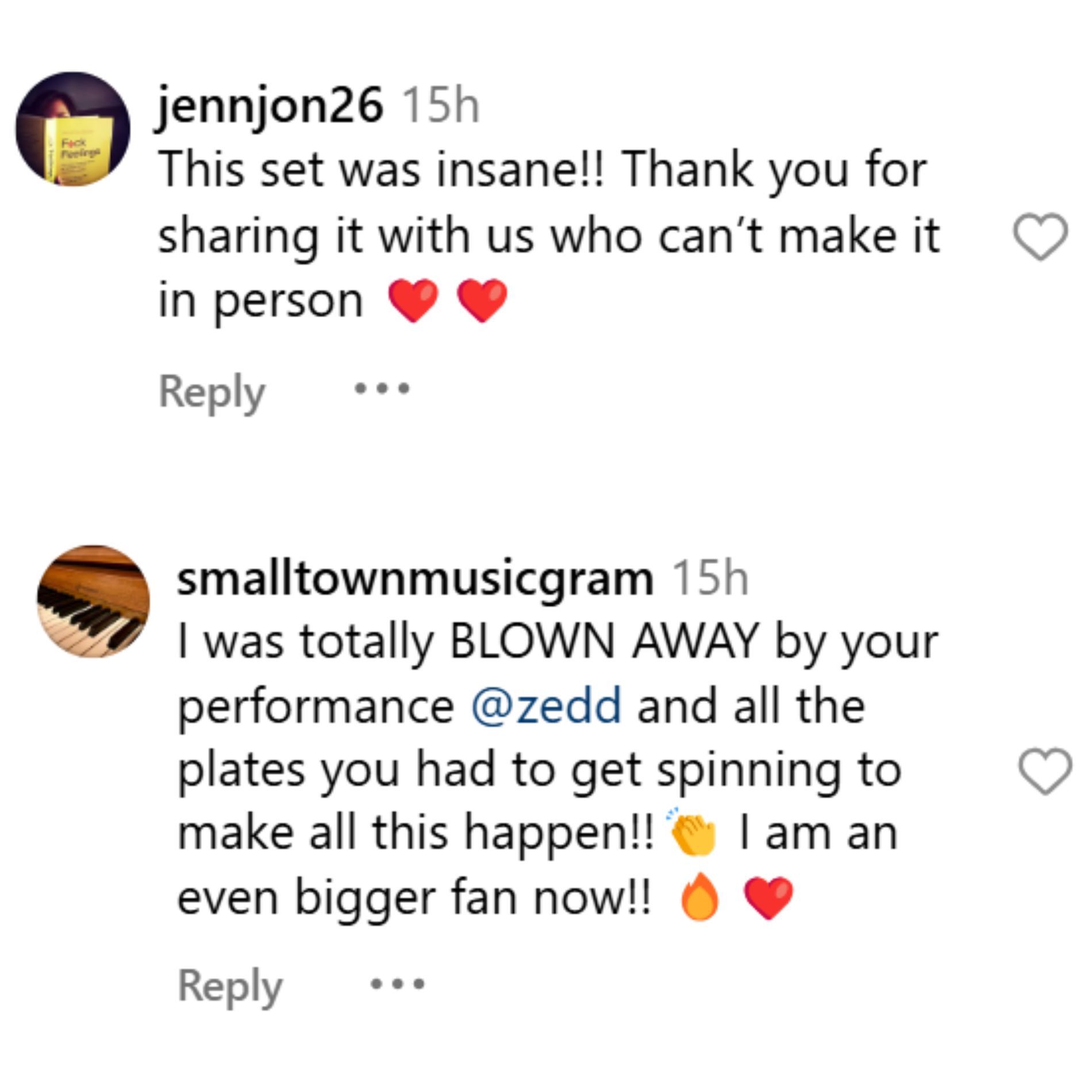Click the smalltownmusicgram username
Screen dimensions: 1092x1092
(x=415, y=579)
